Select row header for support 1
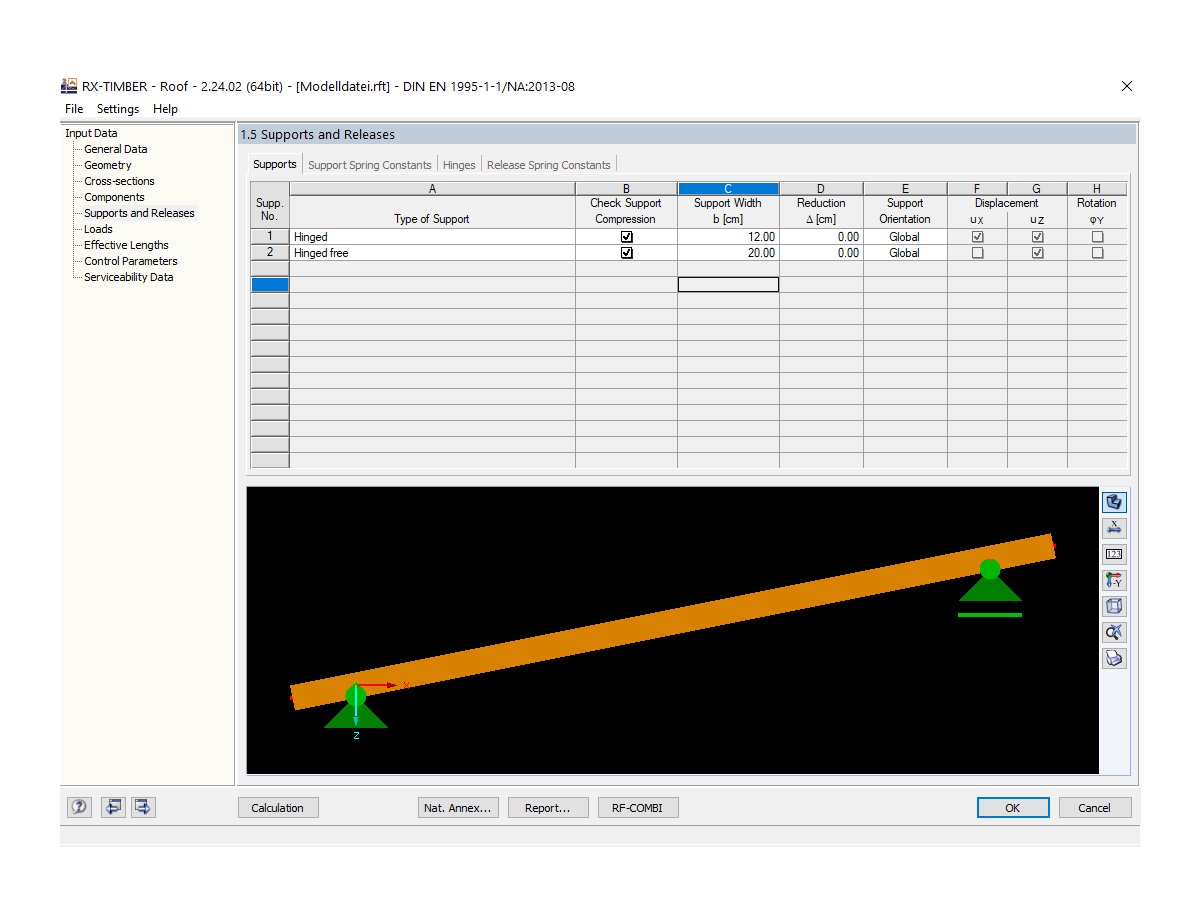 (270, 237)
